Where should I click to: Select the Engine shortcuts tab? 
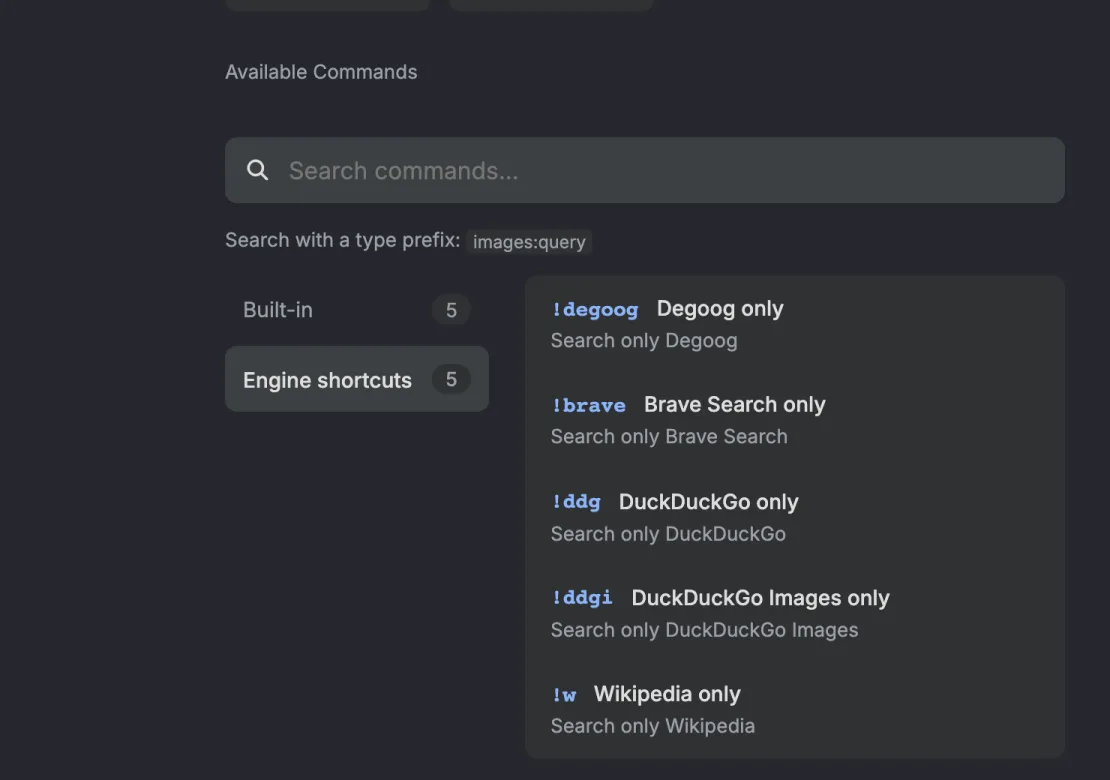pos(357,379)
